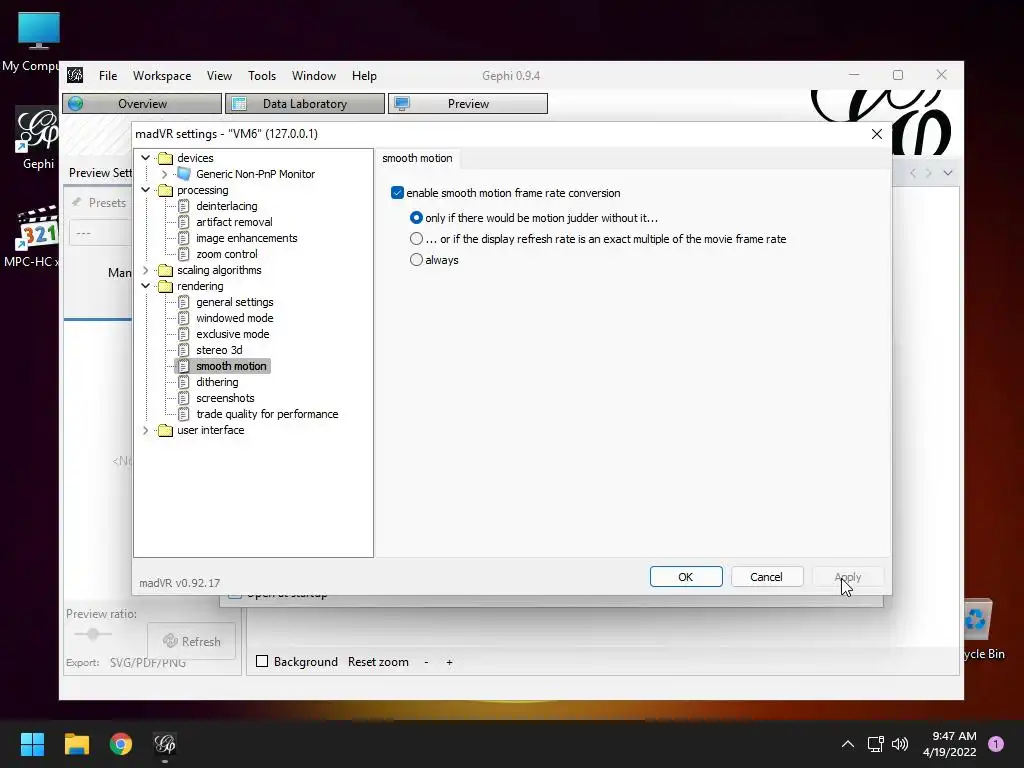Select the 'always' radio option
The width and height of the screenshot is (1024, 768).
pos(416,260)
